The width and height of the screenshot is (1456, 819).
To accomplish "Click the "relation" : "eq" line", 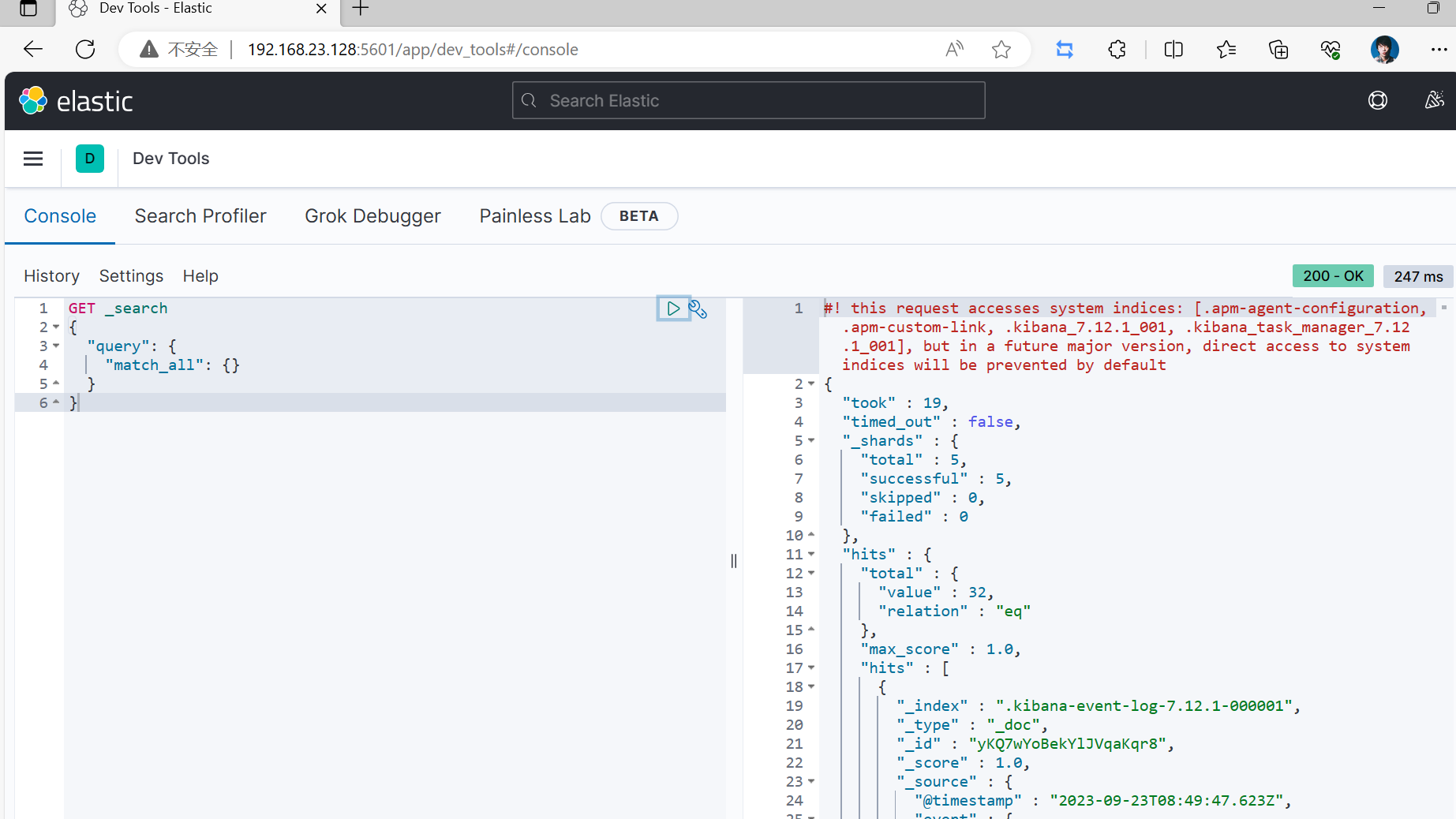I will pos(954,611).
